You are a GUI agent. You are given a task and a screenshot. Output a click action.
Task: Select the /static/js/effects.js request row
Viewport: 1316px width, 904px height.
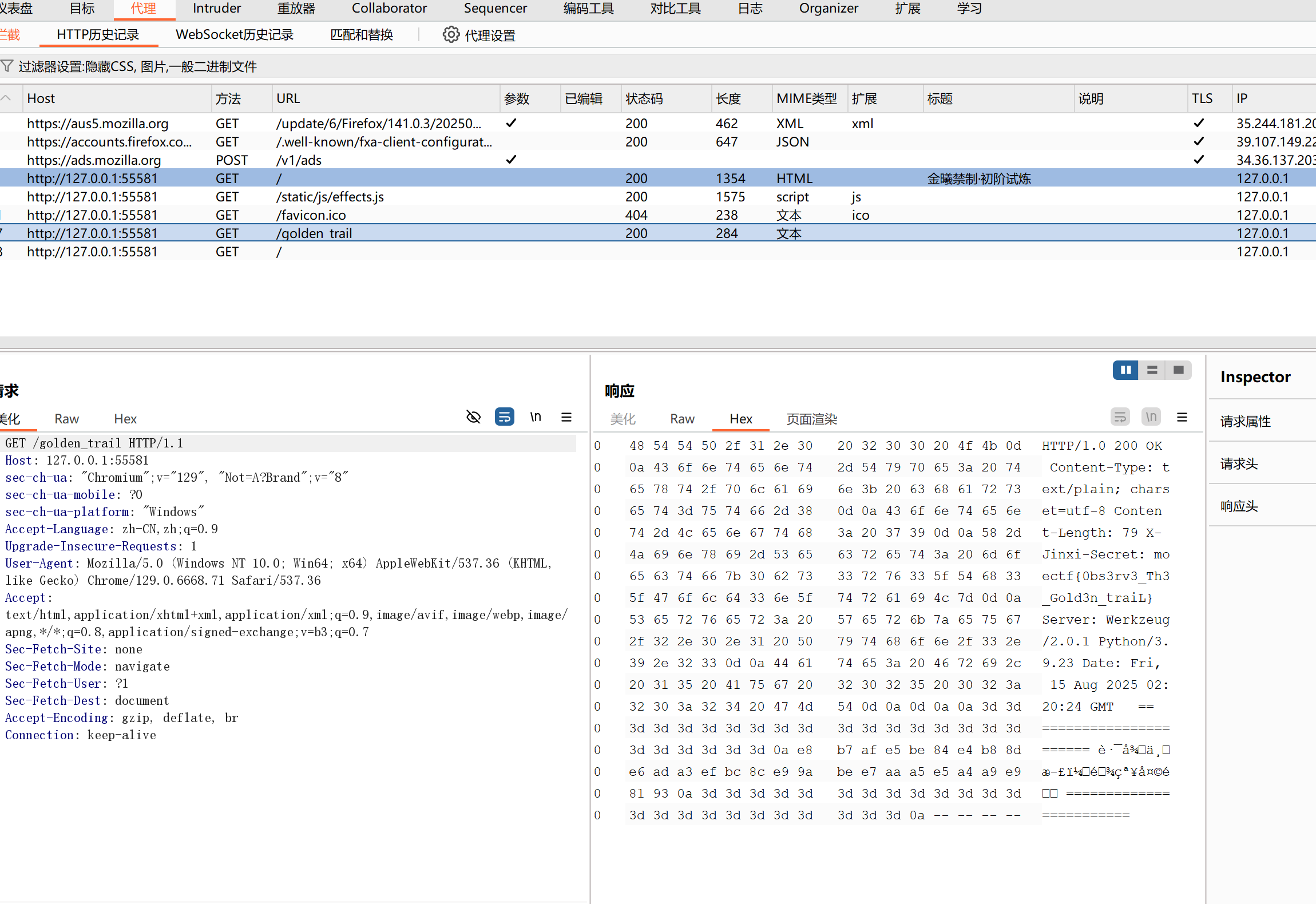tap(330, 197)
